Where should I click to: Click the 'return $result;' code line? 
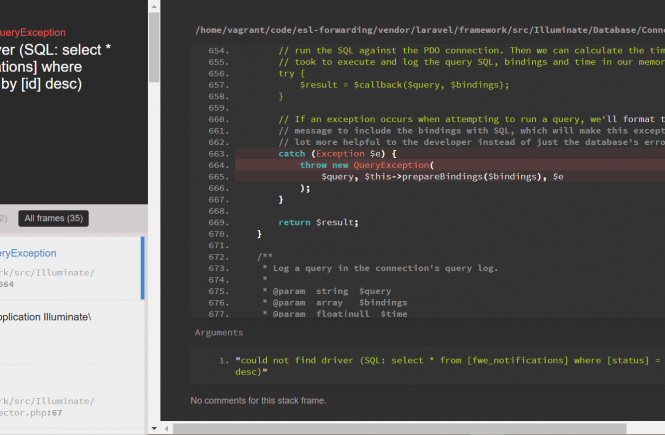[x=318, y=221]
